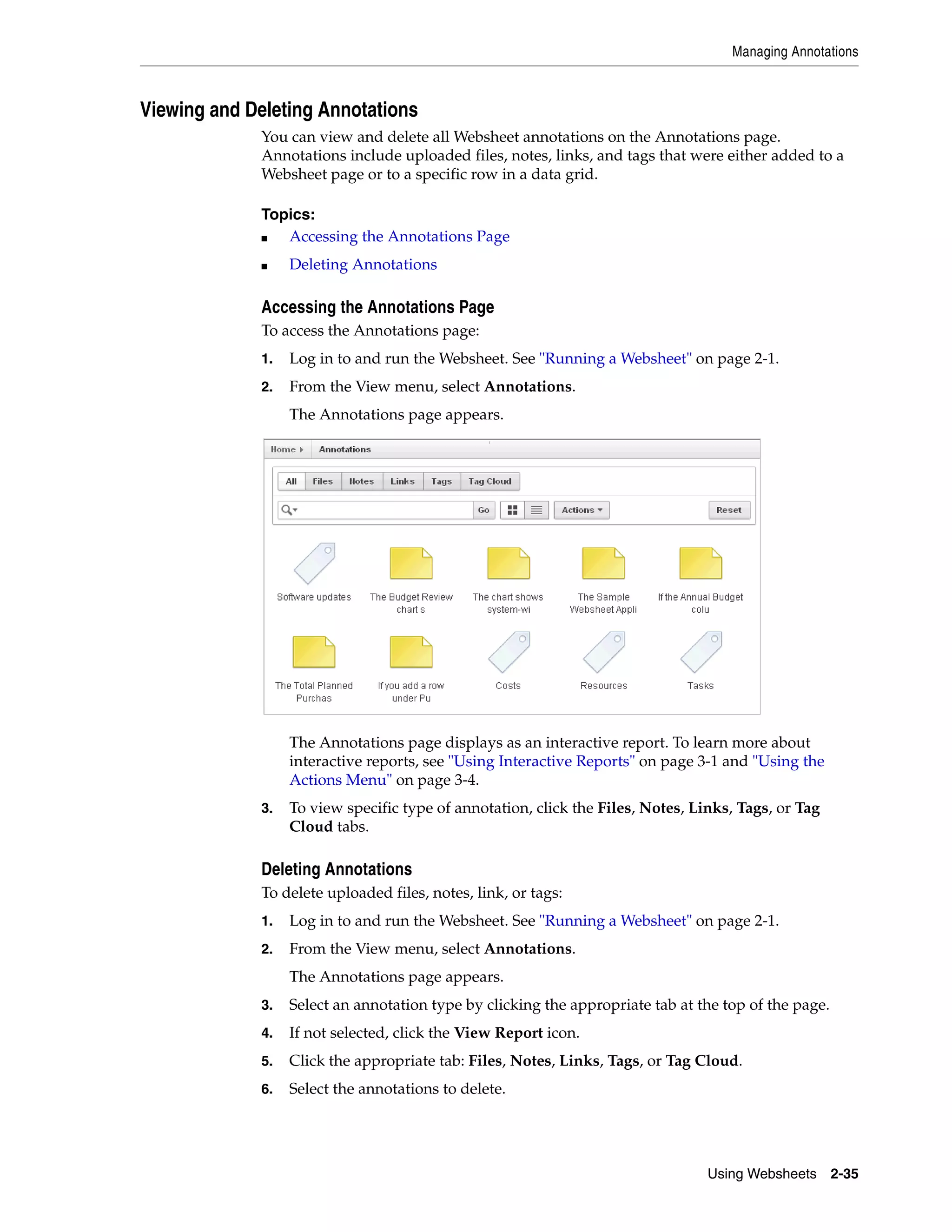Screen dimensions: 952x1232
Task: Select the All tab
Action: [291, 481]
